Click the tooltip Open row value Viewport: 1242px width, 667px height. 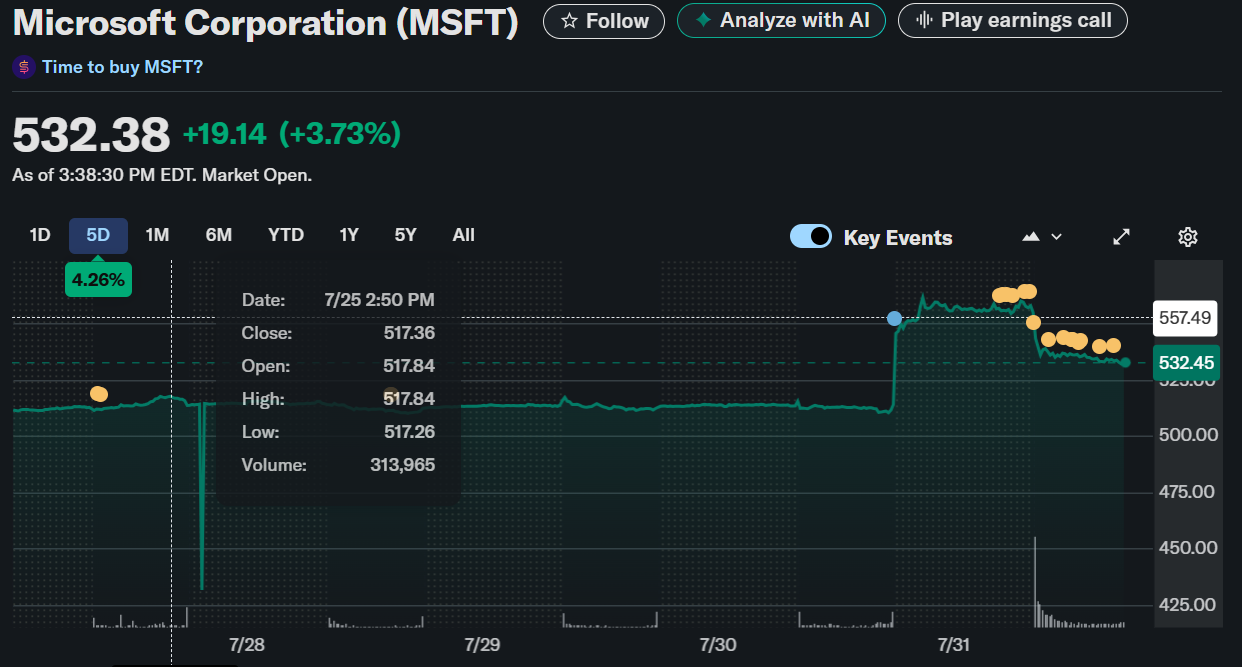click(x=409, y=366)
